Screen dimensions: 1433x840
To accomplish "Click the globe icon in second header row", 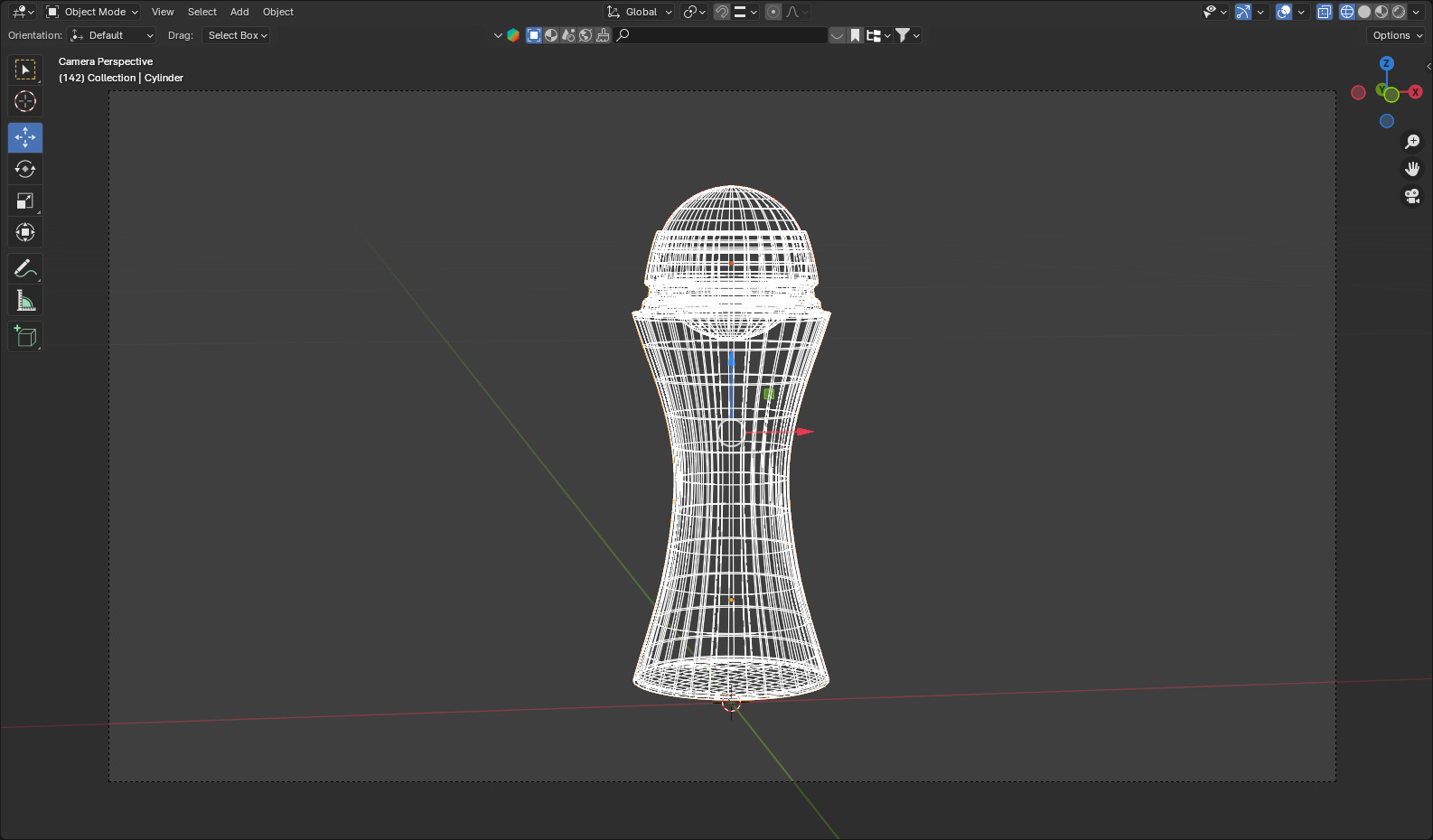I will [585, 35].
